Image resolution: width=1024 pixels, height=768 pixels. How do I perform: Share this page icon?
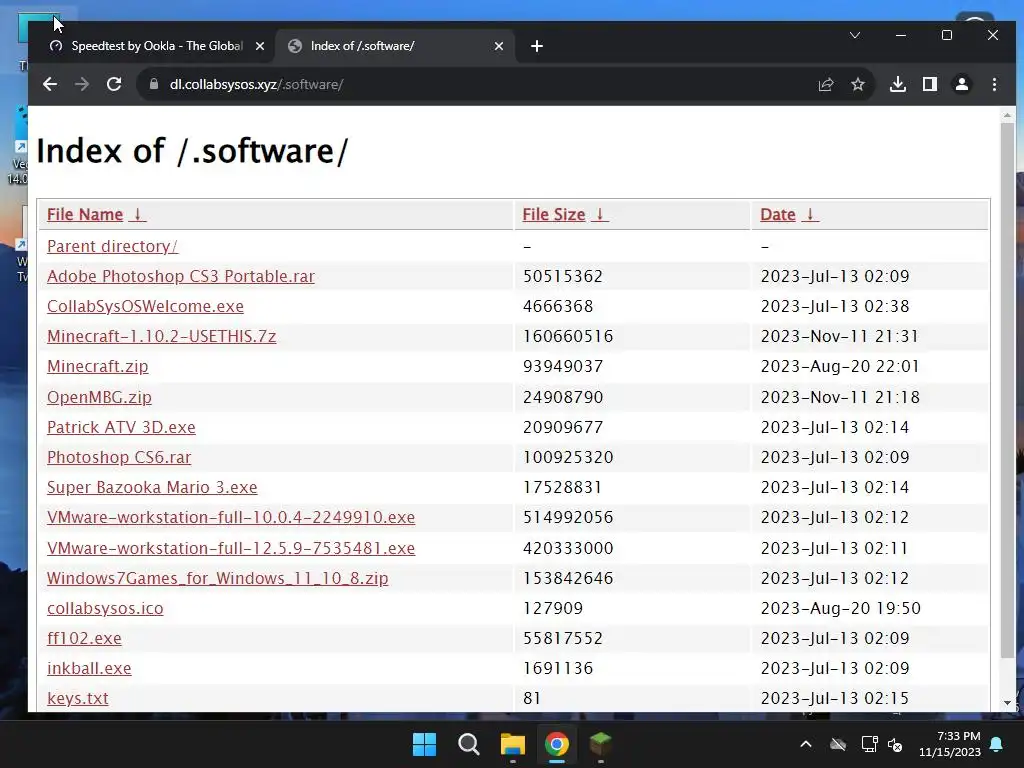826,84
